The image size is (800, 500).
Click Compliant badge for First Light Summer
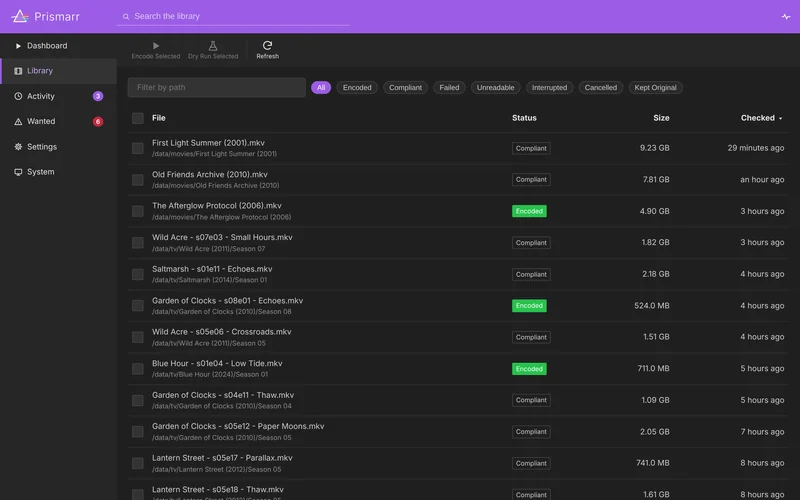point(531,148)
